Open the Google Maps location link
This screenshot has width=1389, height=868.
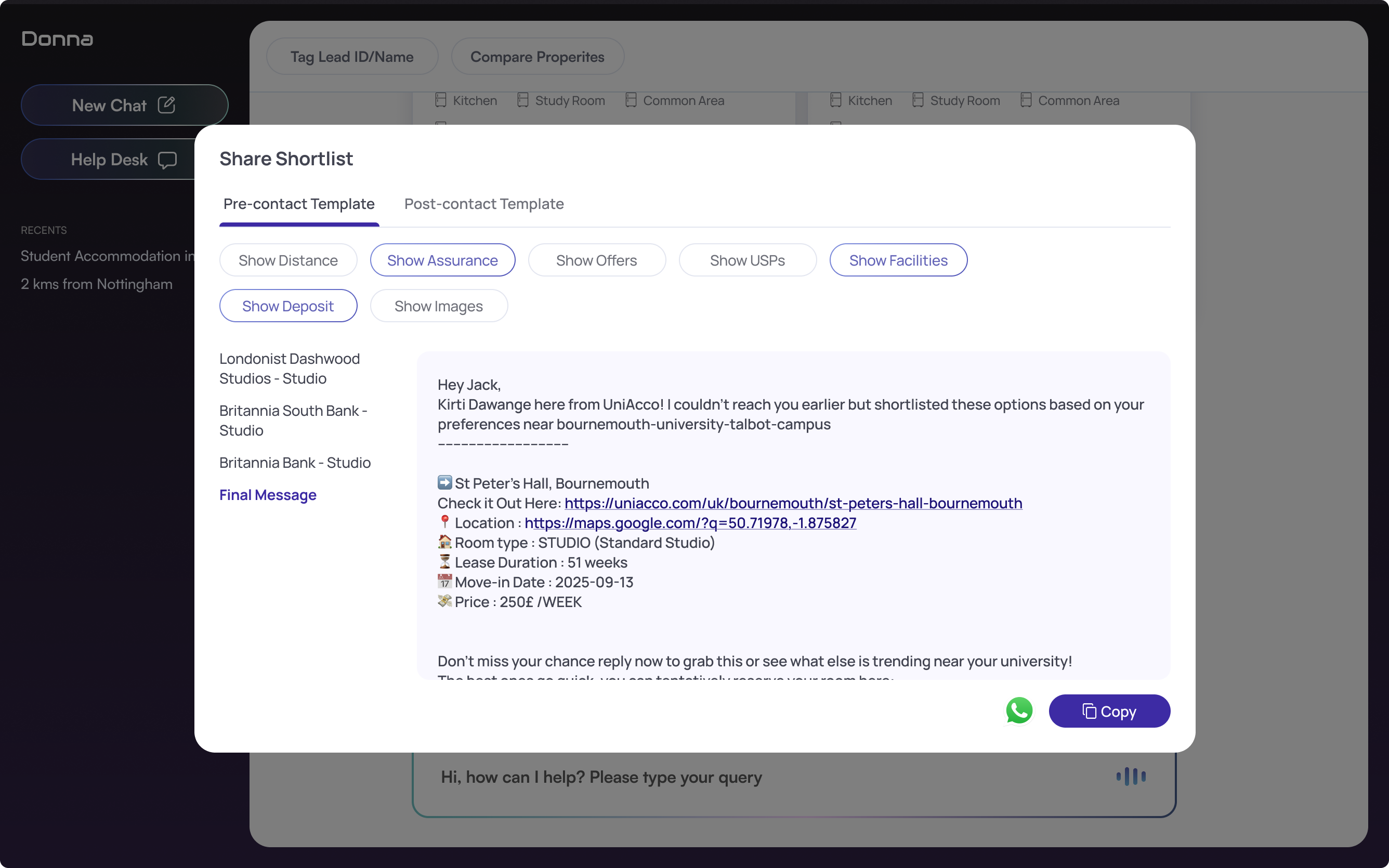coord(690,522)
